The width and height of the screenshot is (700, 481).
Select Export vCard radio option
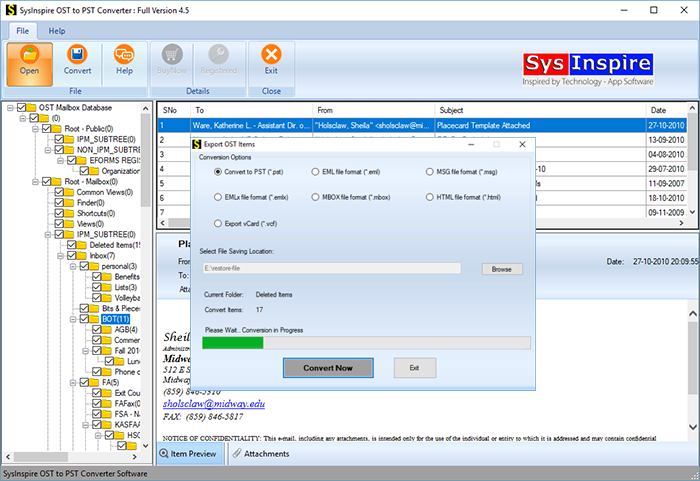(x=218, y=223)
